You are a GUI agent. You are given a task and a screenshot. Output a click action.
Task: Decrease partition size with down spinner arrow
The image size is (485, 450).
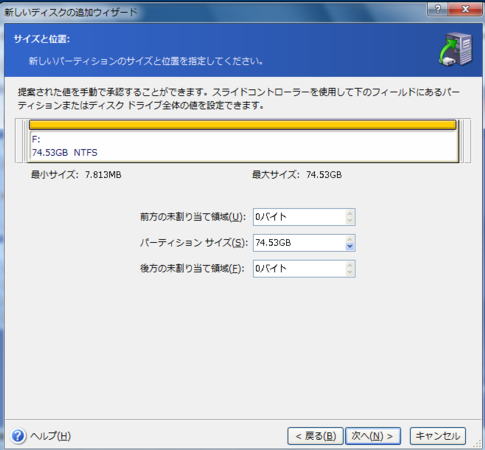[349, 246]
